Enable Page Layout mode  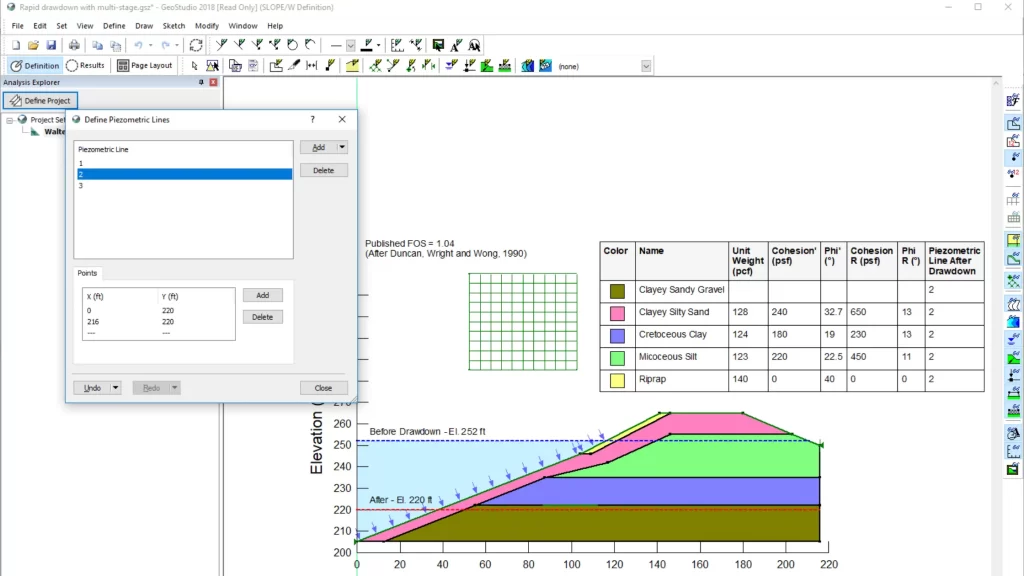pyautogui.click(x=146, y=65)
